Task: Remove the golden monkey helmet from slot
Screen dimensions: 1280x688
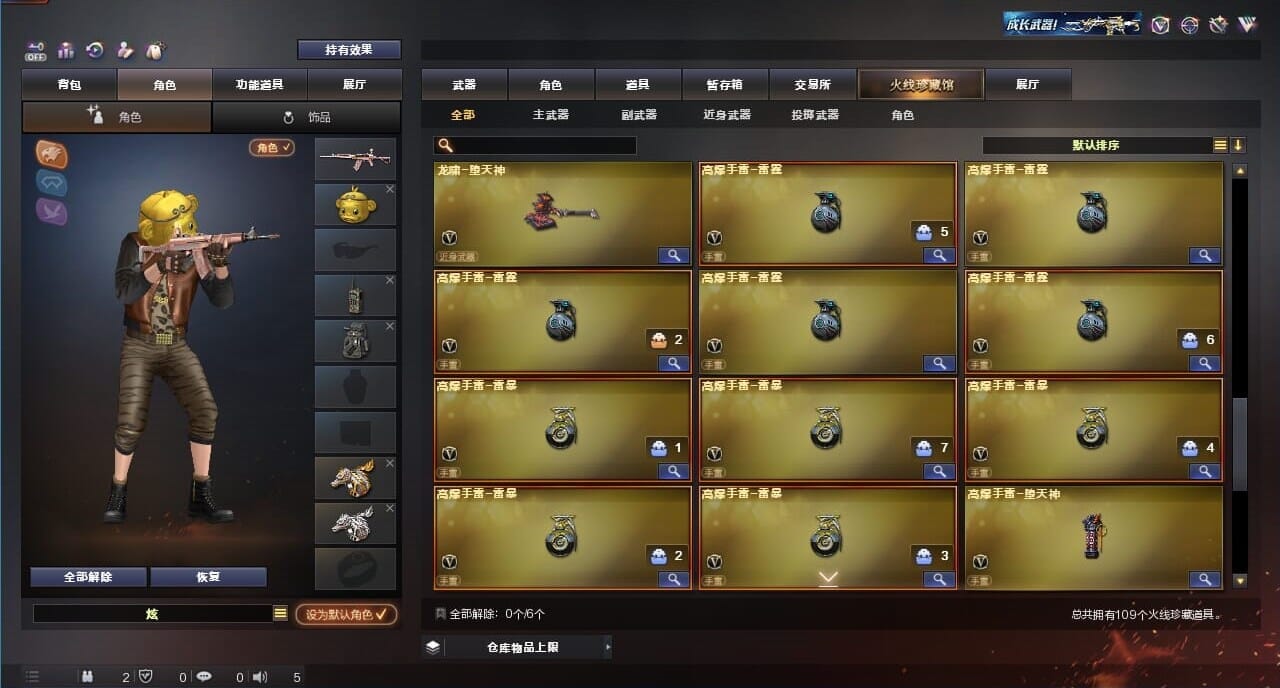Action: point(390,189)
